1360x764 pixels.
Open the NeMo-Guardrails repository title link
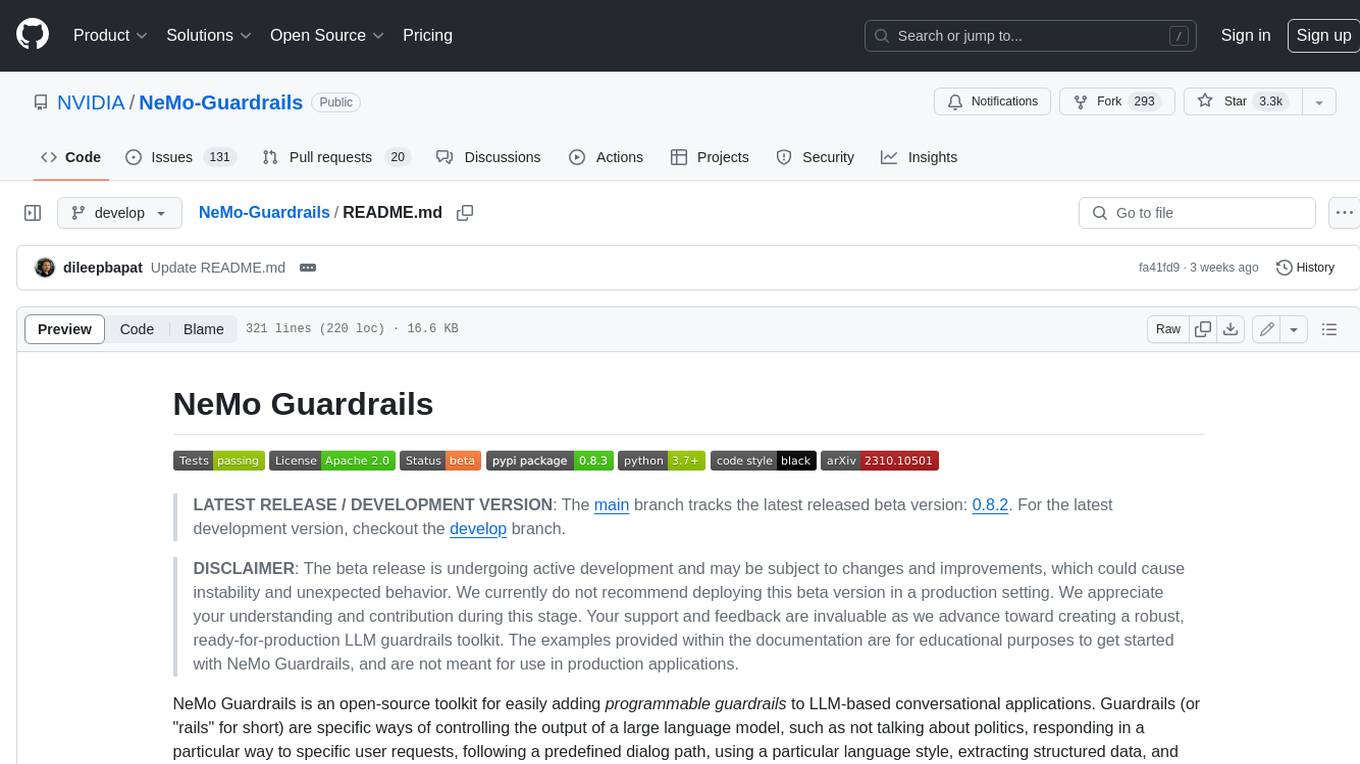tap(221, 102)
